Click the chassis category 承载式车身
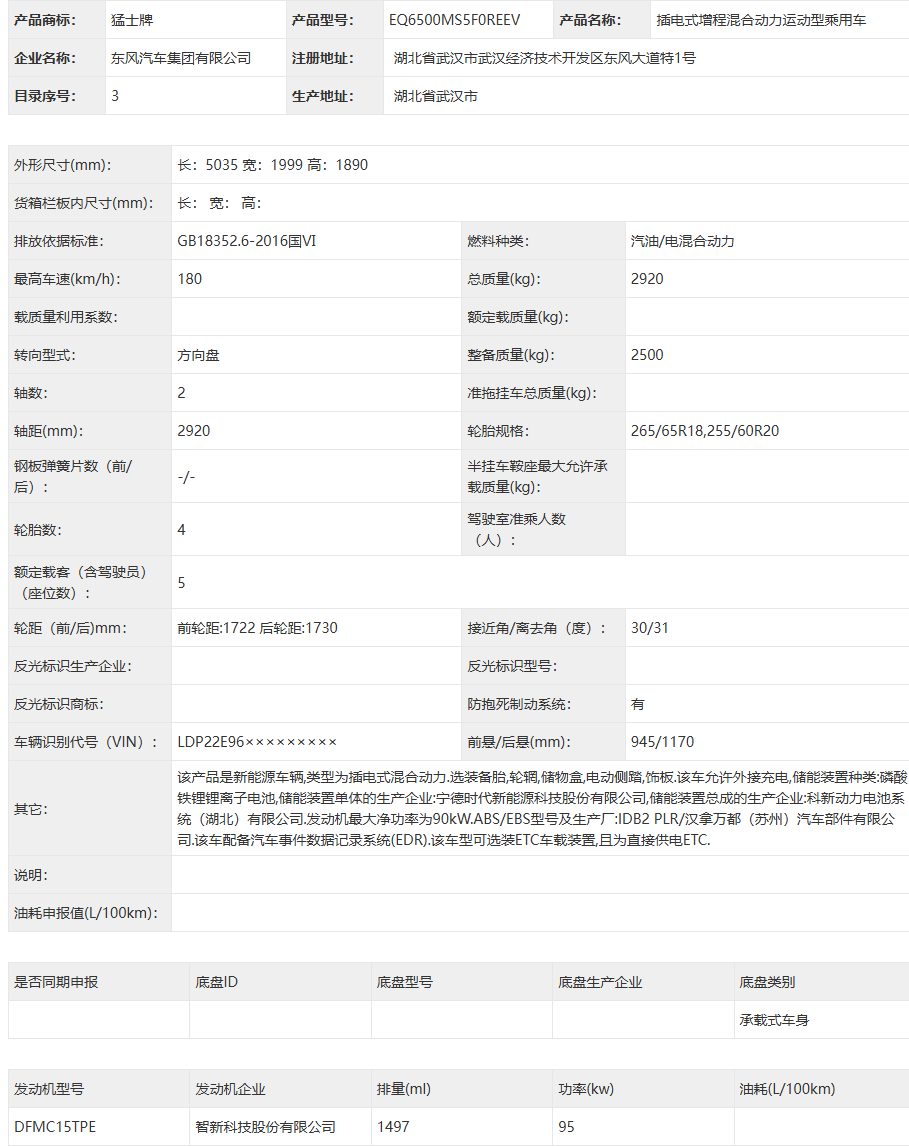The height and width of the screenshot is (1146, 909). click(x=775, y=1020)
